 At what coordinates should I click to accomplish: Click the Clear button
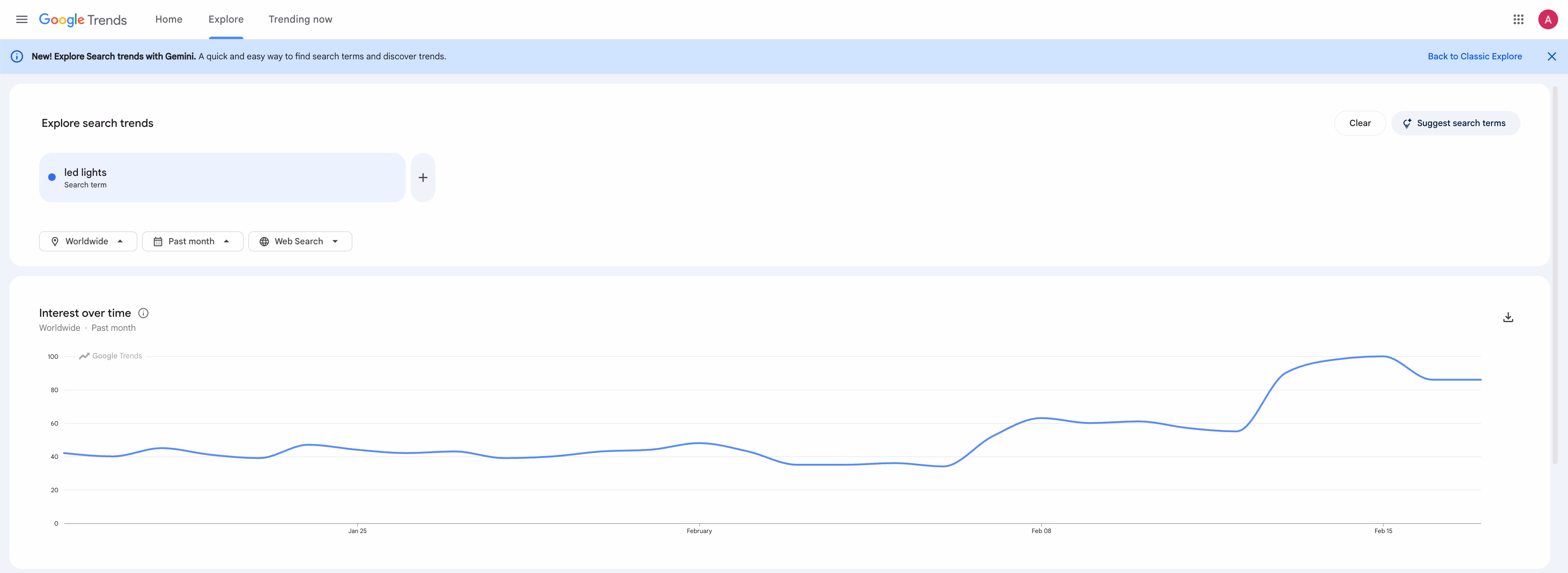tap(1360, 122)
